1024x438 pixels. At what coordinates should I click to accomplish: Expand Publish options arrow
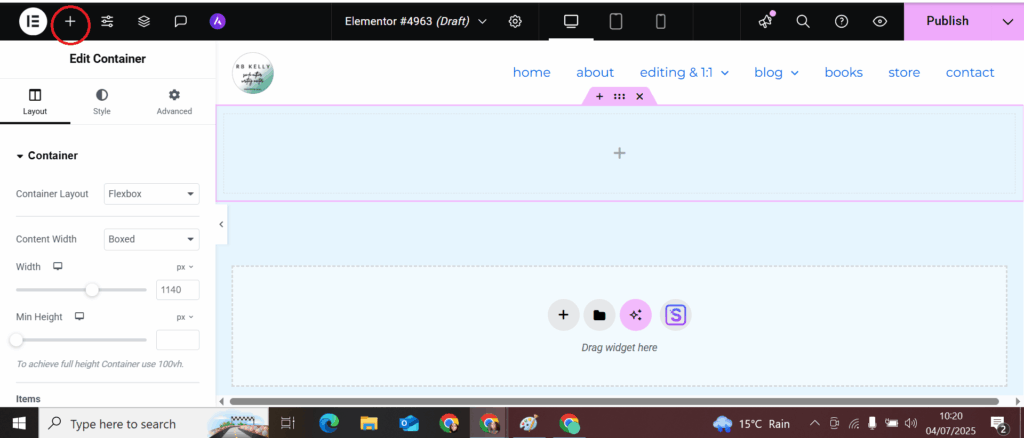pos(1006,22)
